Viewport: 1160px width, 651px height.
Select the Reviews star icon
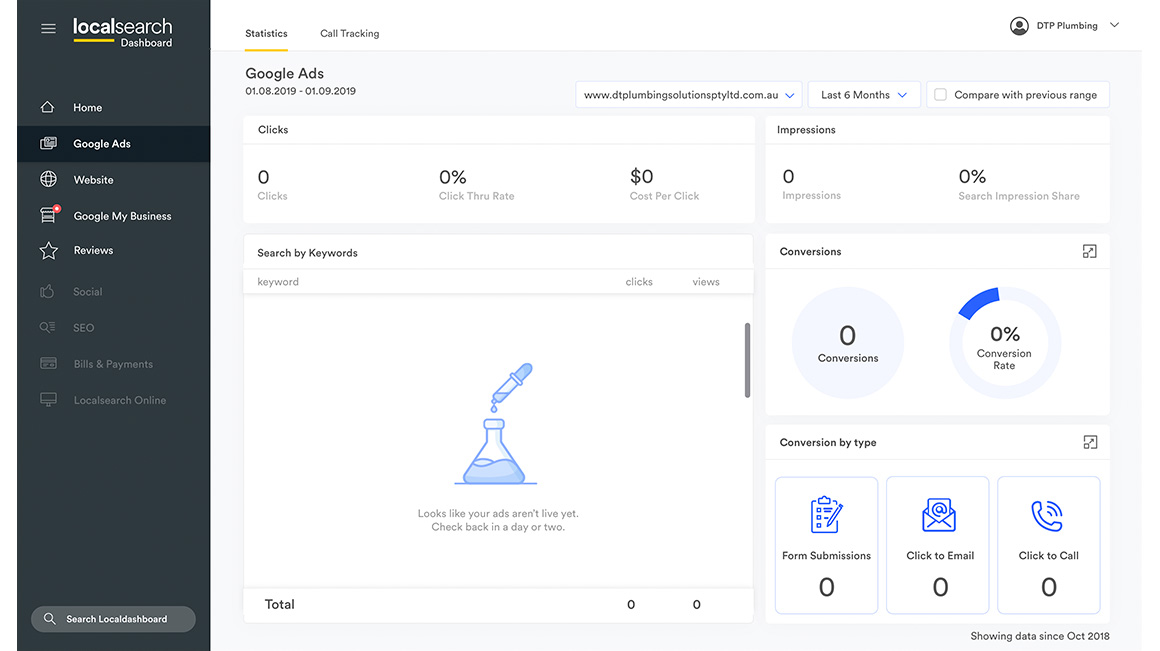pos(48,251)
